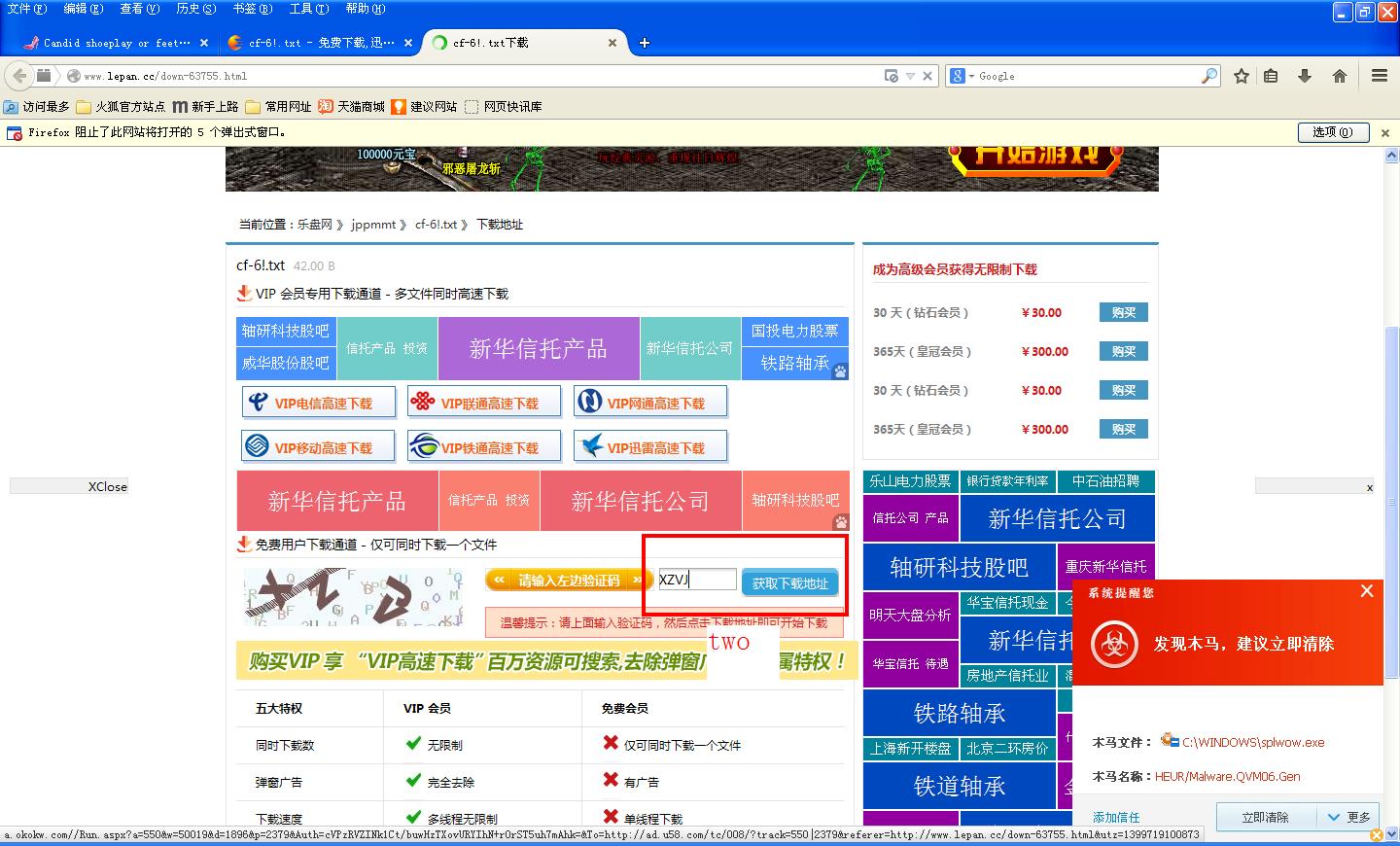
Task: Close the cf-6!.txt下载 tab
Action: pyautogui.click(x=612, y=43)
